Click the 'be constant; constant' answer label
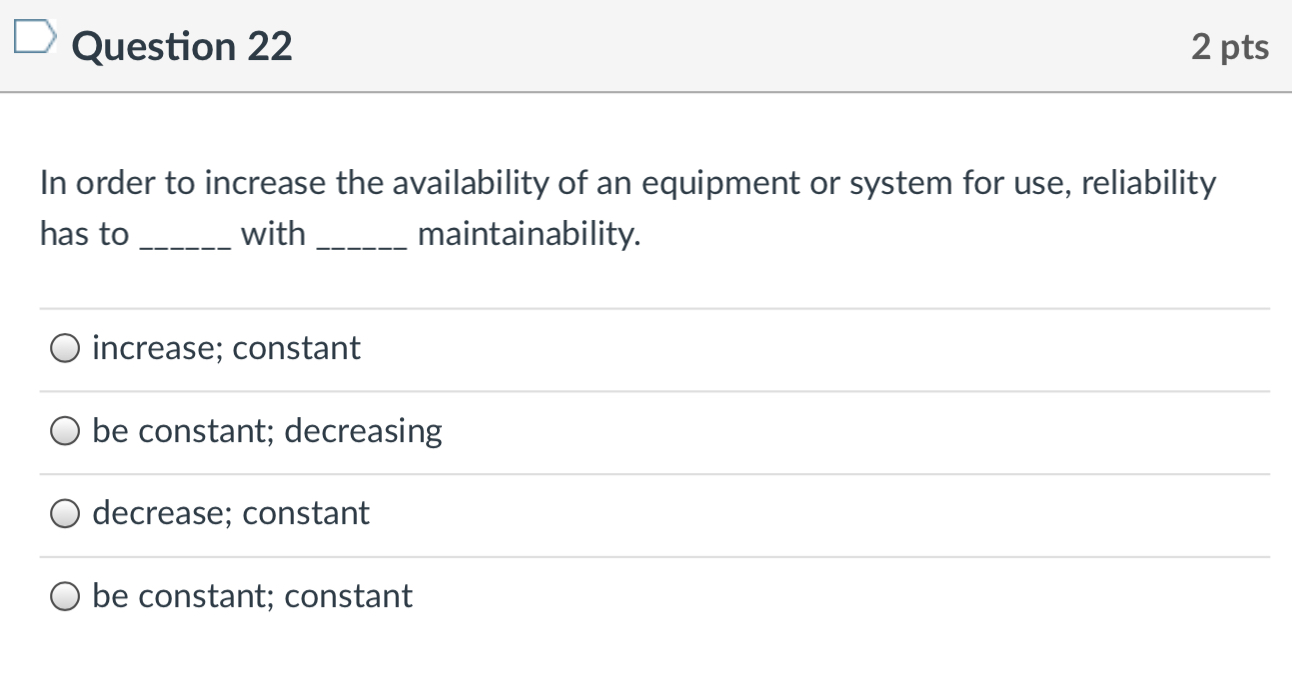The image size is (1292, 679). 251,596
